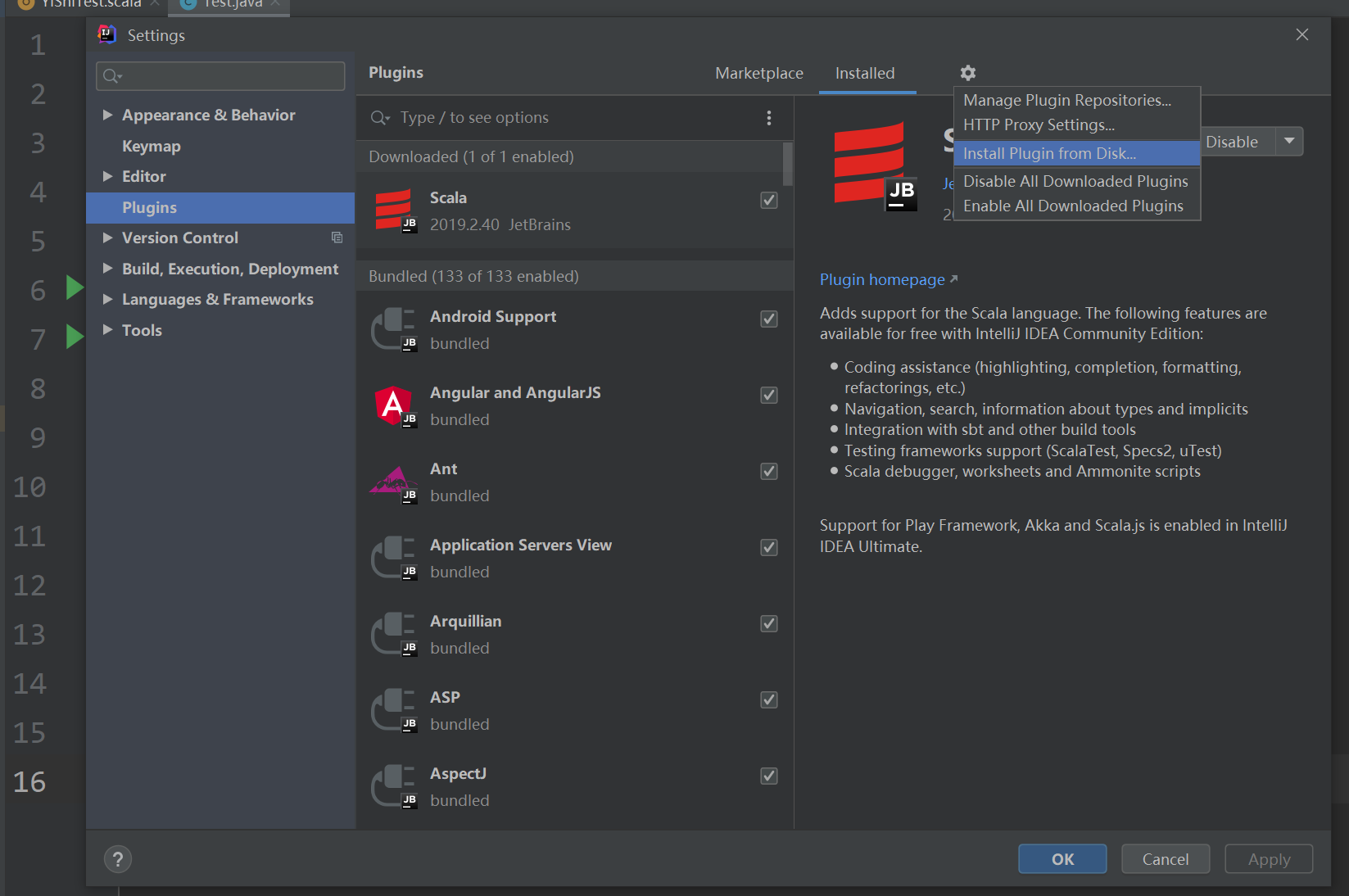
Task: Click the large Scala logo in details pane
Action: (874, 165)
